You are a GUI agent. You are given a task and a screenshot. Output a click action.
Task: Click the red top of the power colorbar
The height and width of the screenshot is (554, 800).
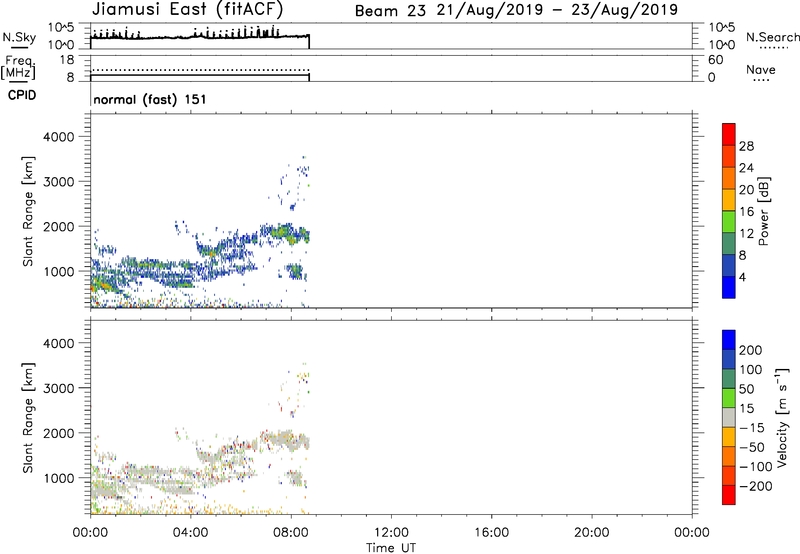point(729,134)
